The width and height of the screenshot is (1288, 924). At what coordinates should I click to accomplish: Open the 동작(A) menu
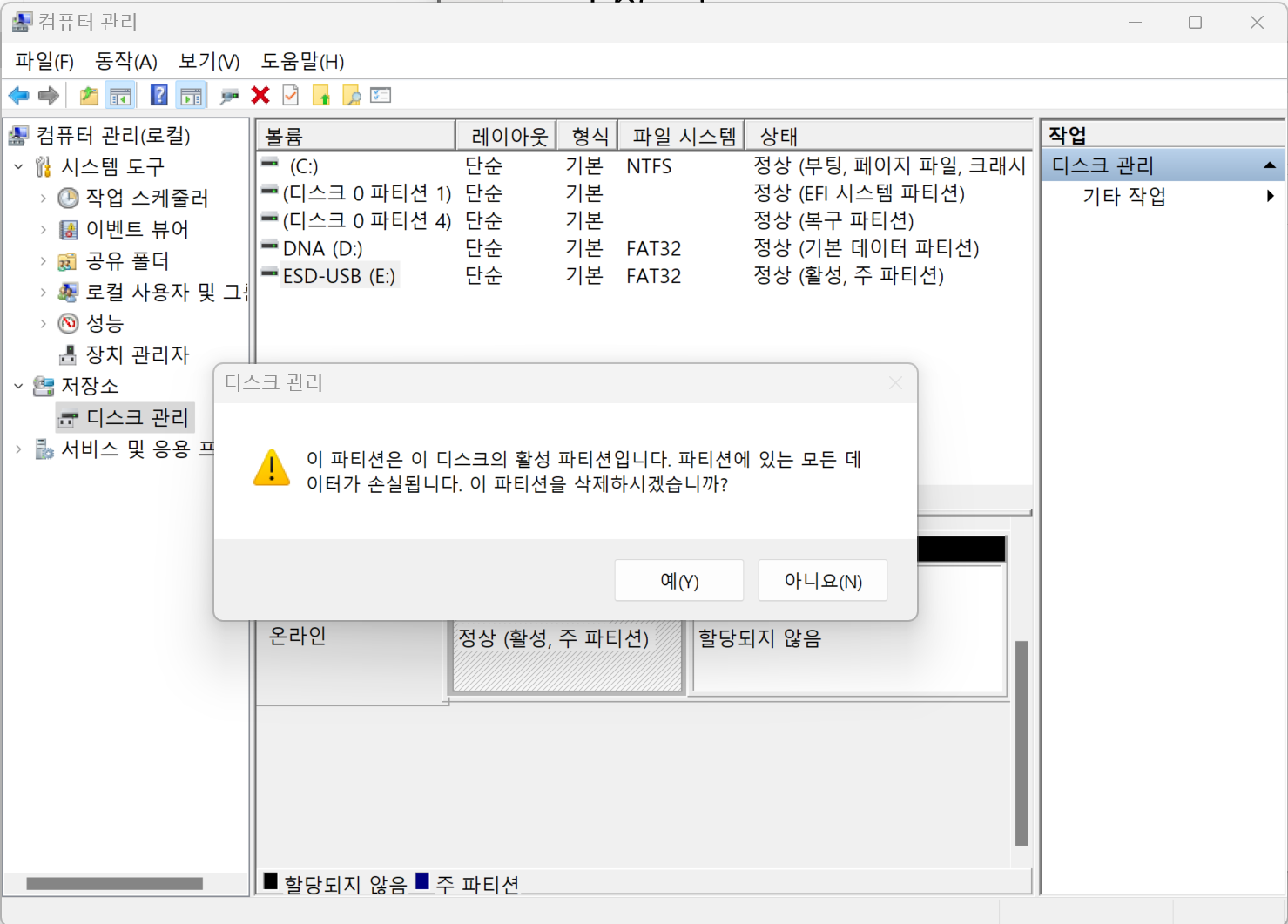coord(126,62)
